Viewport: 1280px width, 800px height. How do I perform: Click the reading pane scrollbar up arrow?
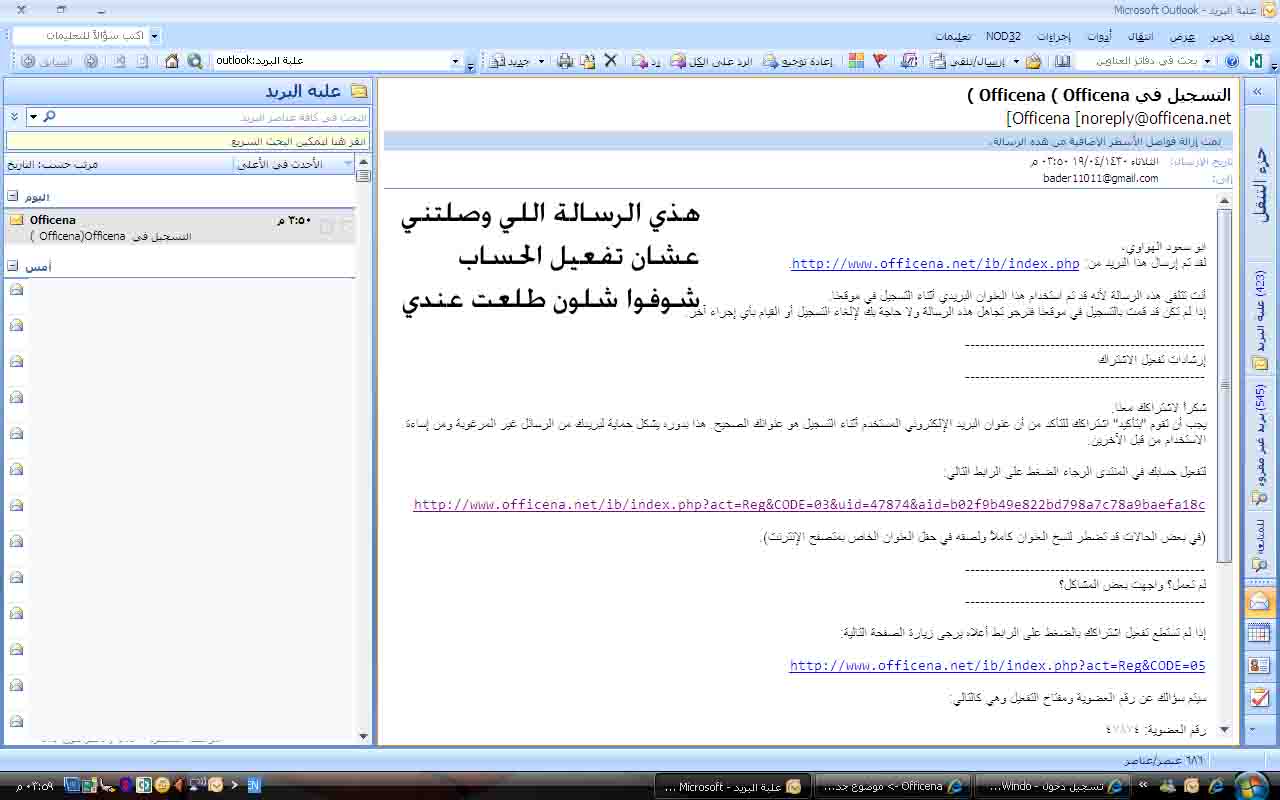(1224, 201)
